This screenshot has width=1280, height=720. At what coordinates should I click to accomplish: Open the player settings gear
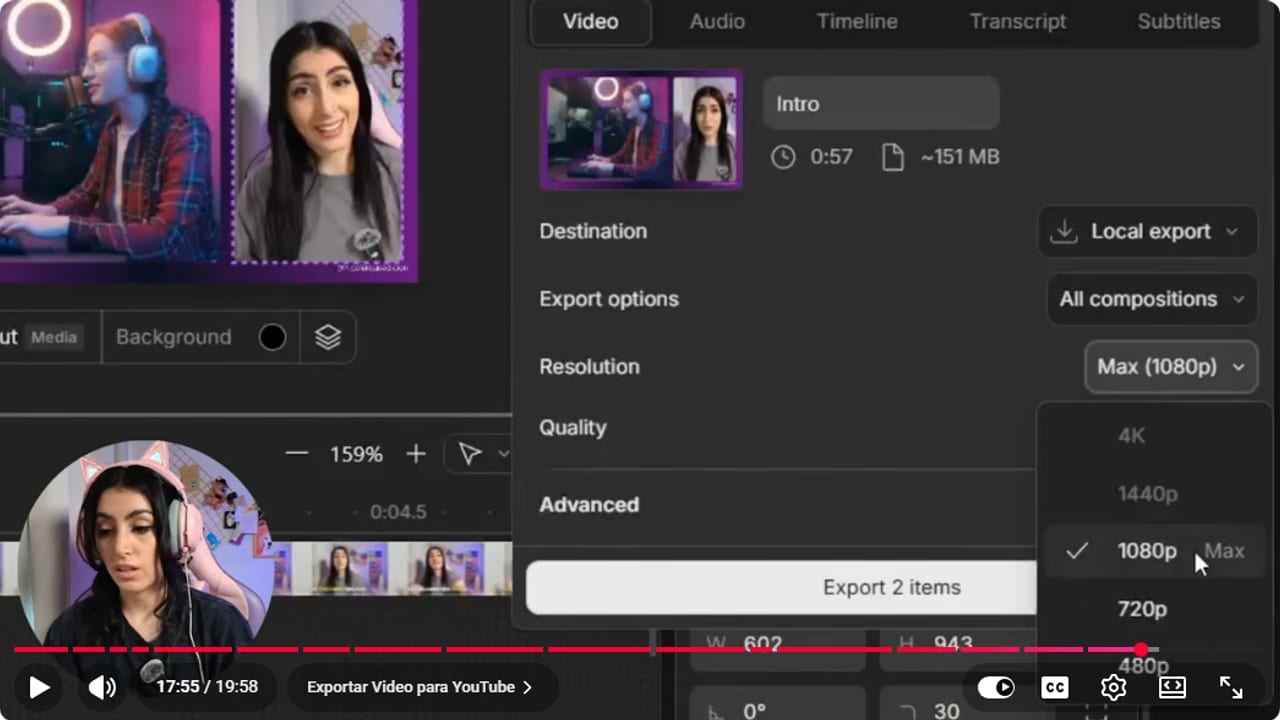click(x=1113, y=687)
